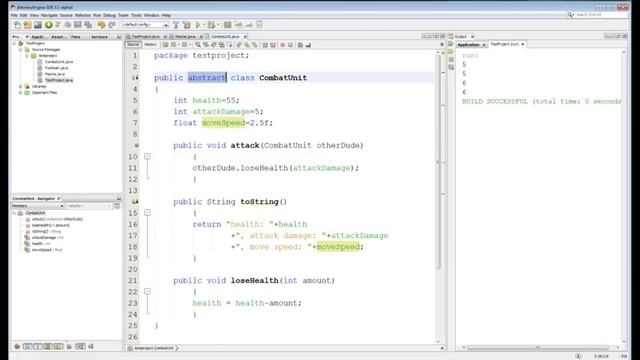Click the Redo toolbar icon
Screen dimensions: 640x360
tap(111, 25)
